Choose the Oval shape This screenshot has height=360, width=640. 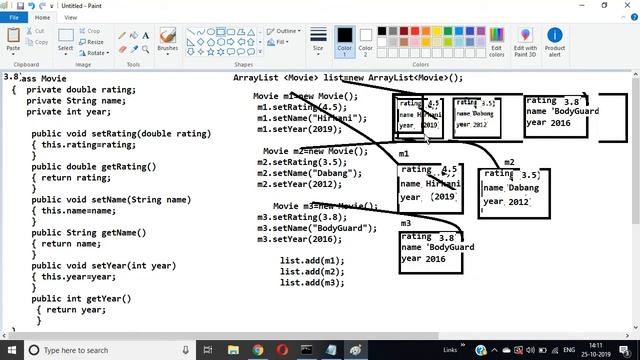click(211, 32)
